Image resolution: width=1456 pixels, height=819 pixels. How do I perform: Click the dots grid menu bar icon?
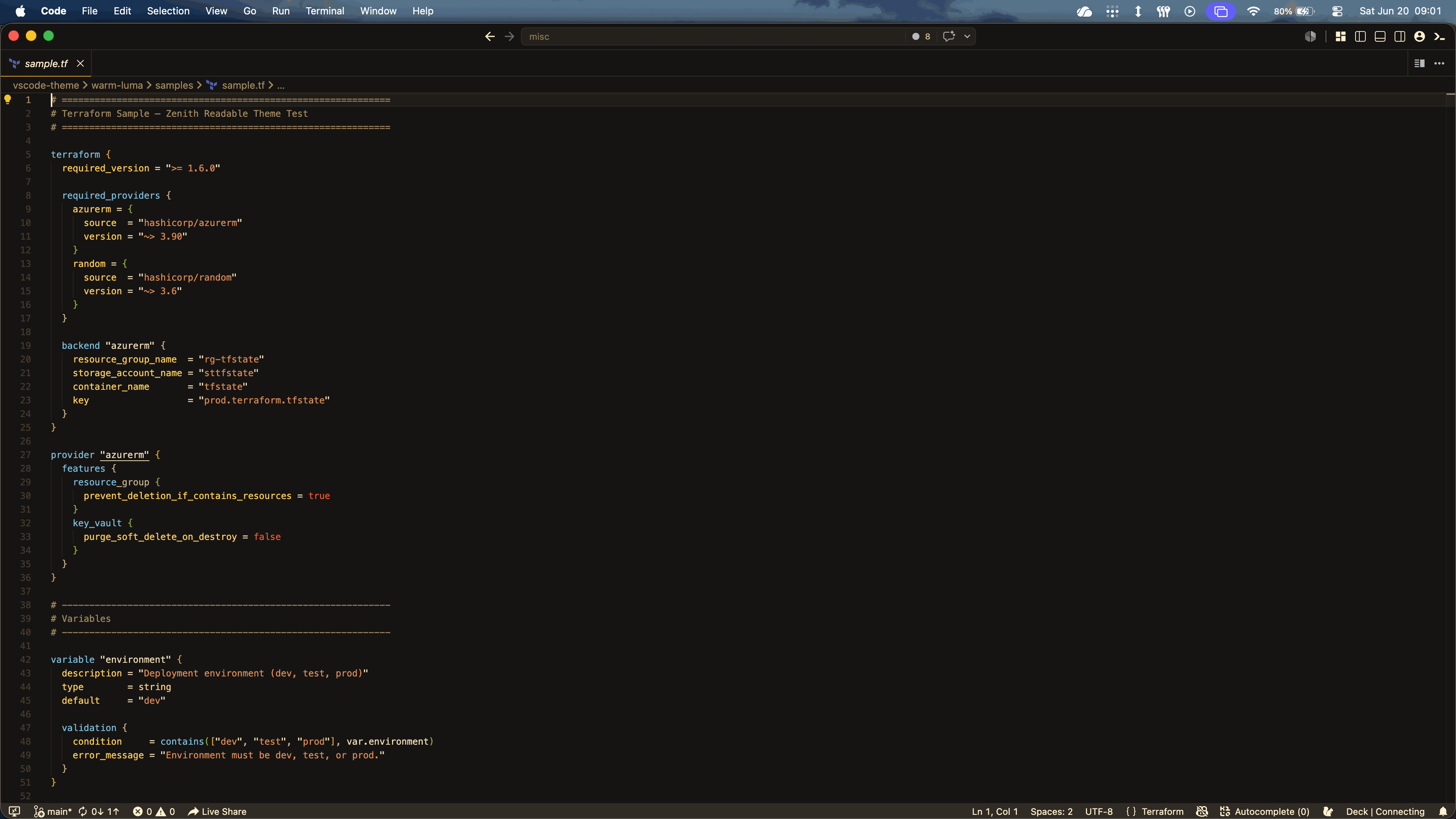coord(1112,11)
